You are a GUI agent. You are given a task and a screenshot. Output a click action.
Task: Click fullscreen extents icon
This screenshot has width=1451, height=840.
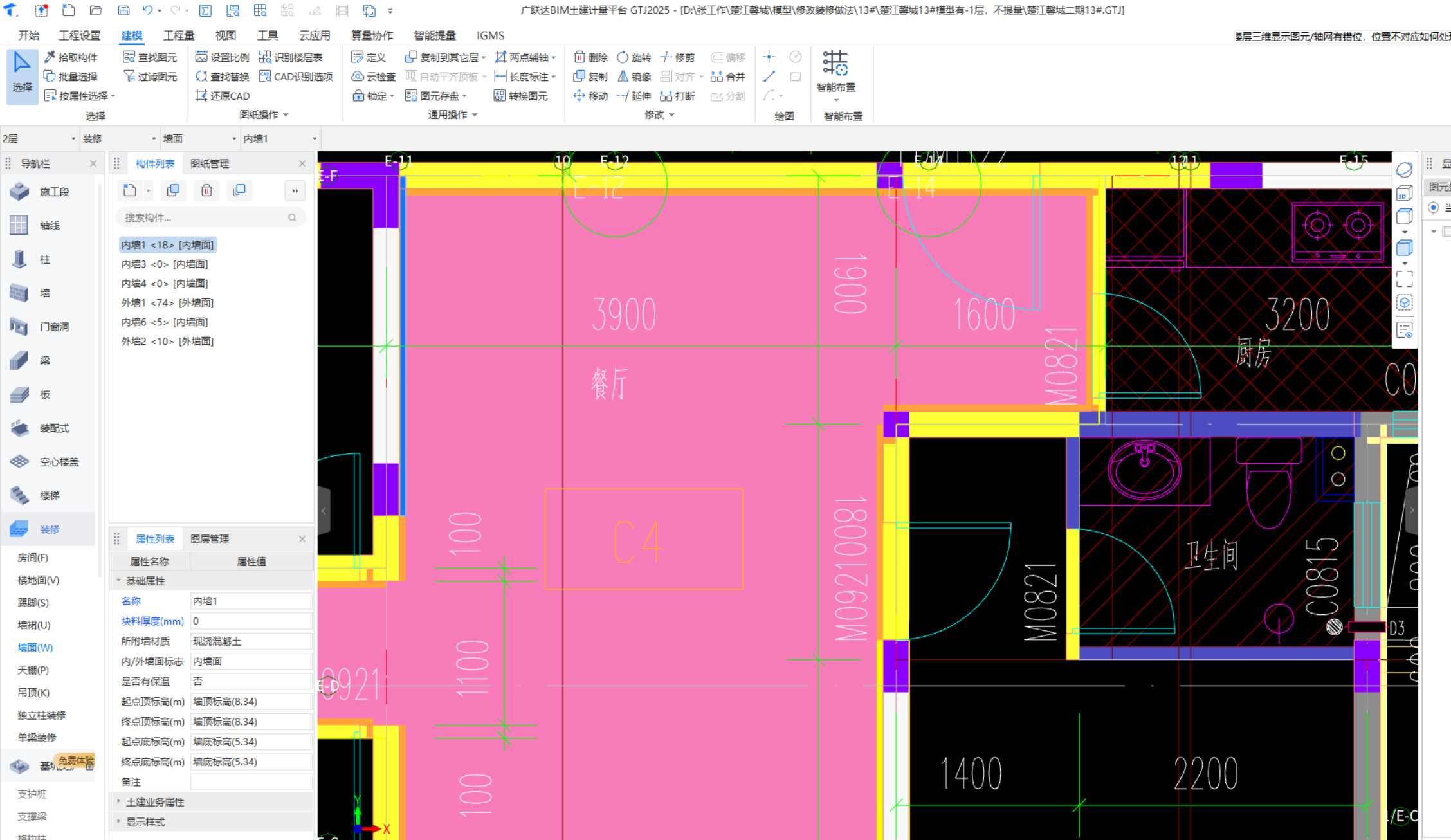point(1405,278)
